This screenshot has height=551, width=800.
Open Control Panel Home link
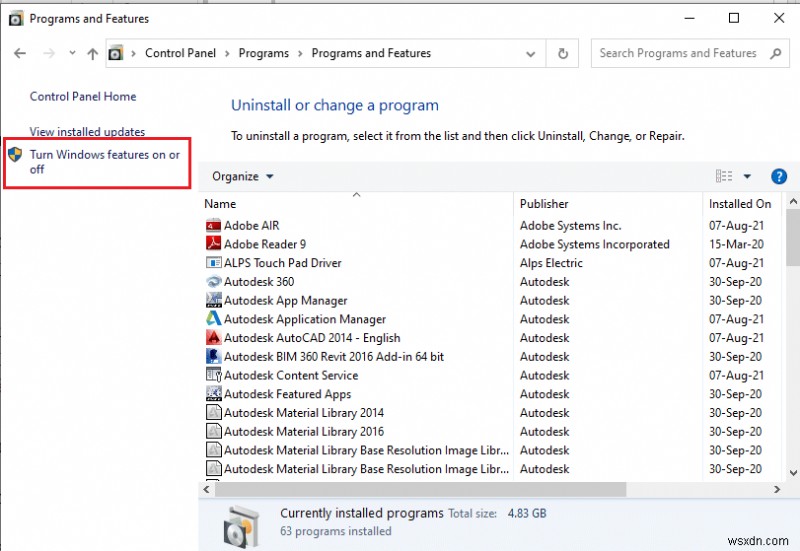83,96
